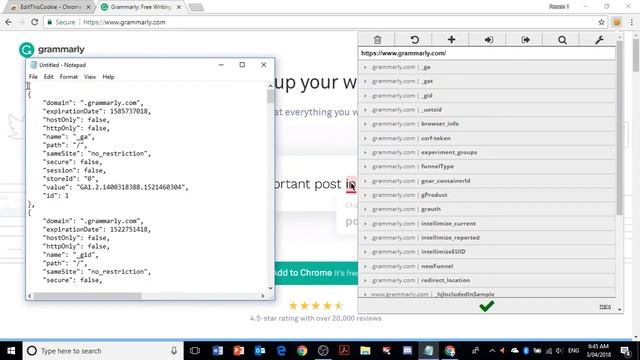
Task: Click the green checkmark submit button
Action: [x=487, y=306]
